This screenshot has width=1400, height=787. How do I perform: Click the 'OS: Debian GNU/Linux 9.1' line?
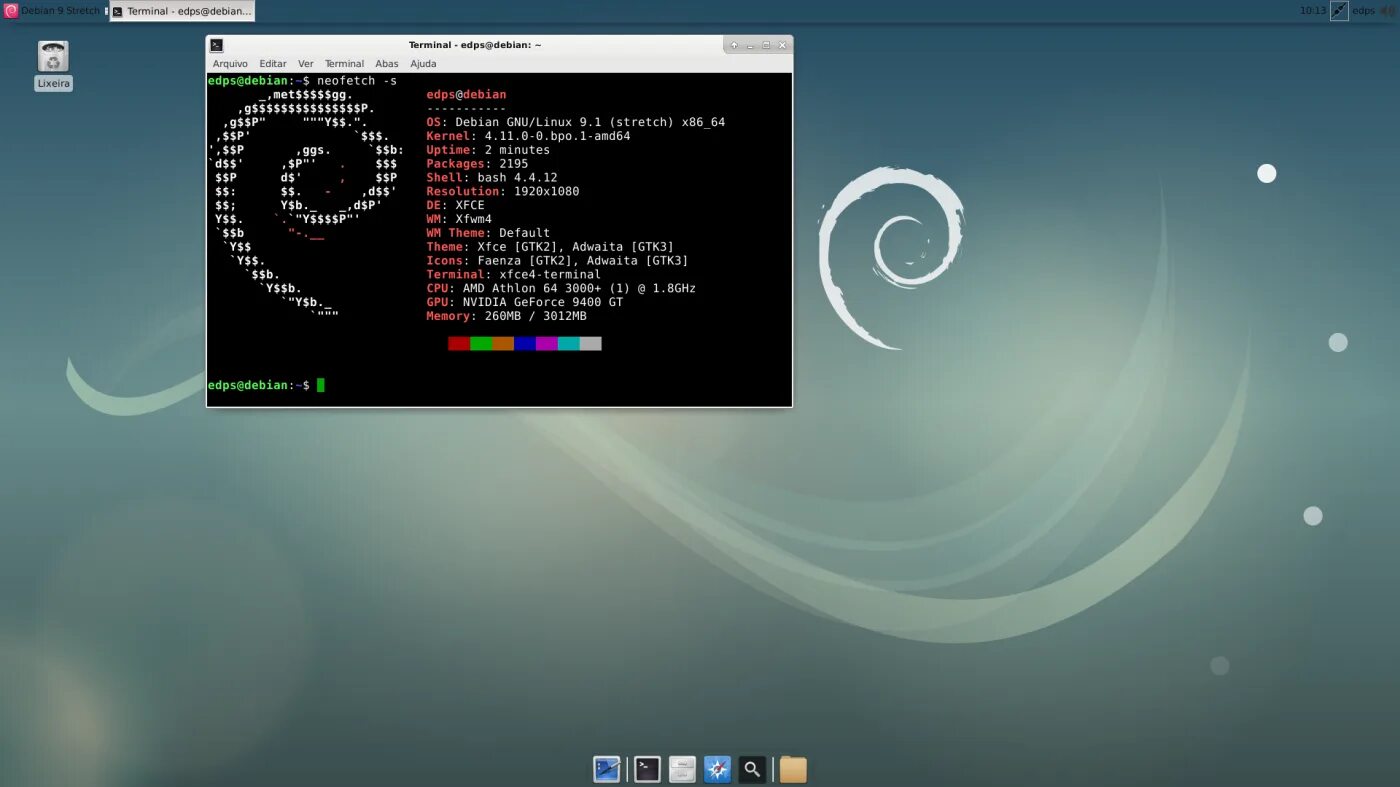coord(576,122)
